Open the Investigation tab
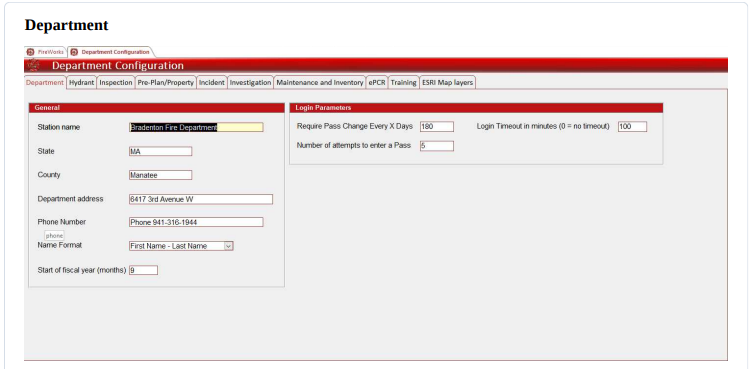 [x=250, y=83]
